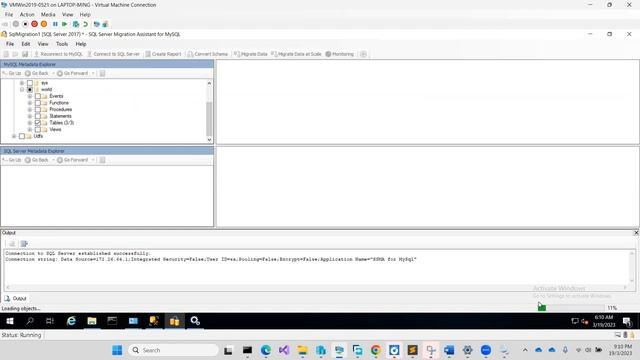Click the Save project icon in SSMA toolbar
The height and width of the screenshot is (360, 640).
pos(25,54)
